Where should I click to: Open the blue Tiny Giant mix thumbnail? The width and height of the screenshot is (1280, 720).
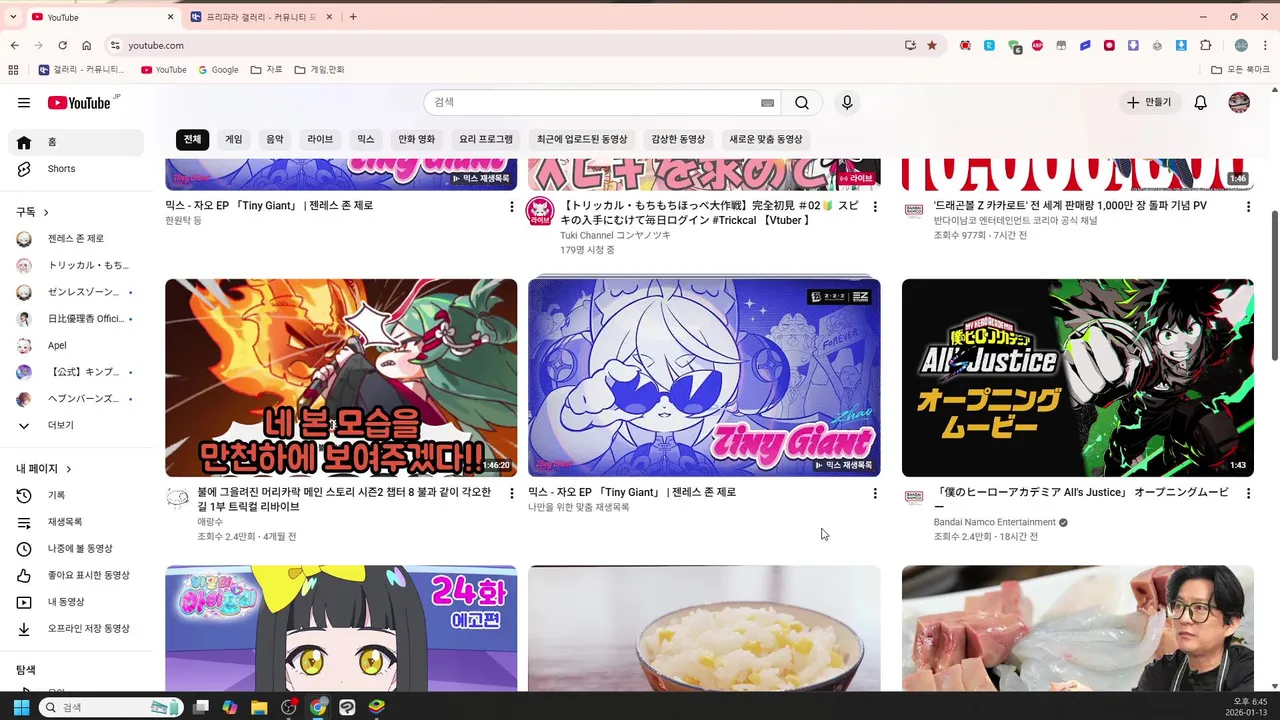click(x=704, y=378)
